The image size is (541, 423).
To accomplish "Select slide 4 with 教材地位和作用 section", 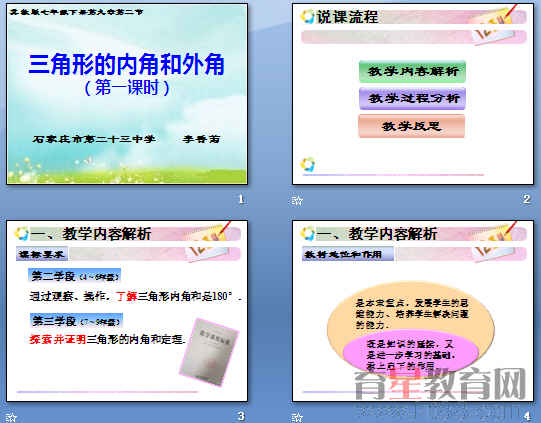I will point(413,311).
